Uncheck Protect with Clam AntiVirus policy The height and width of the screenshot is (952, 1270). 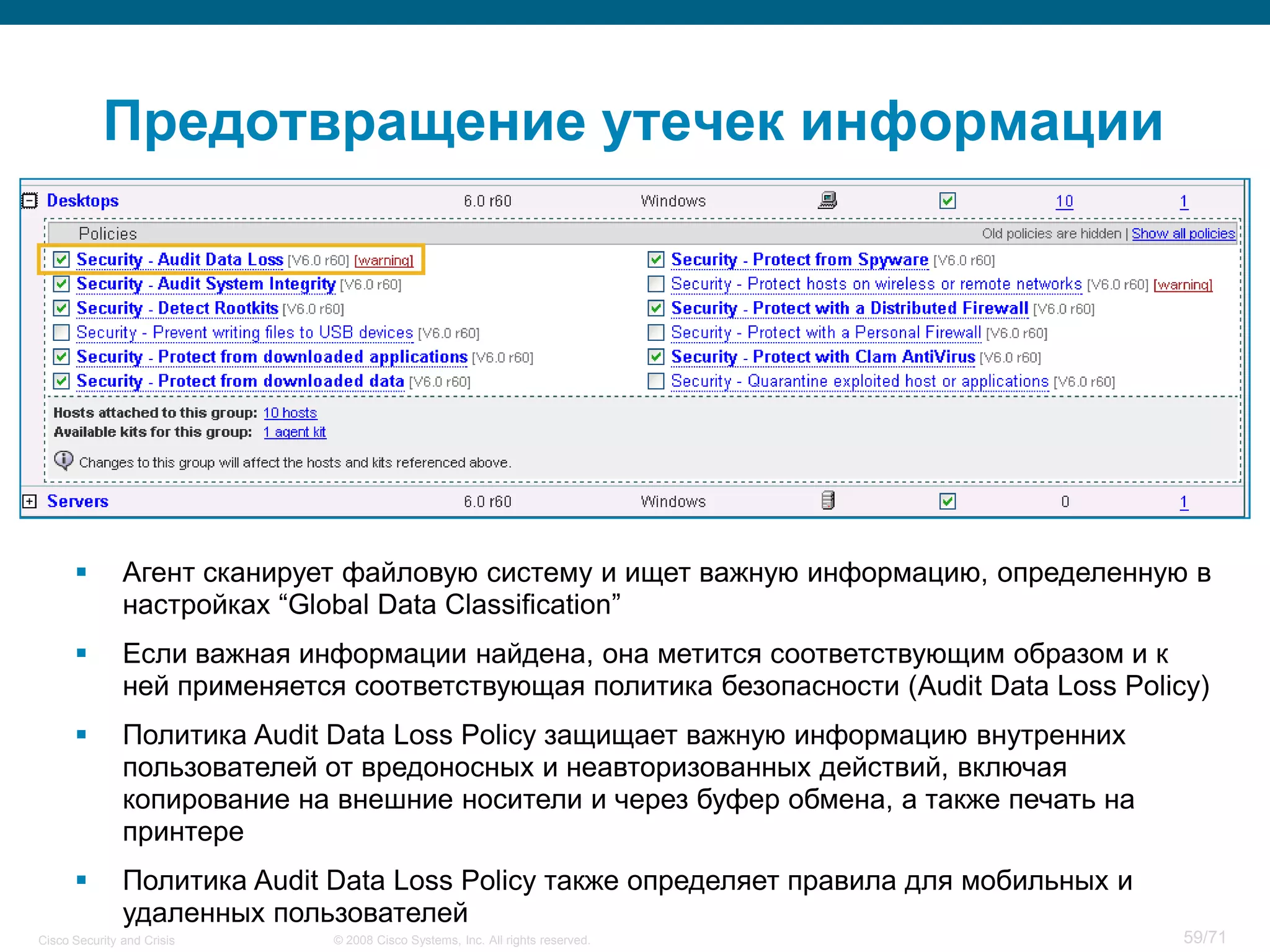tap(656, 357)
